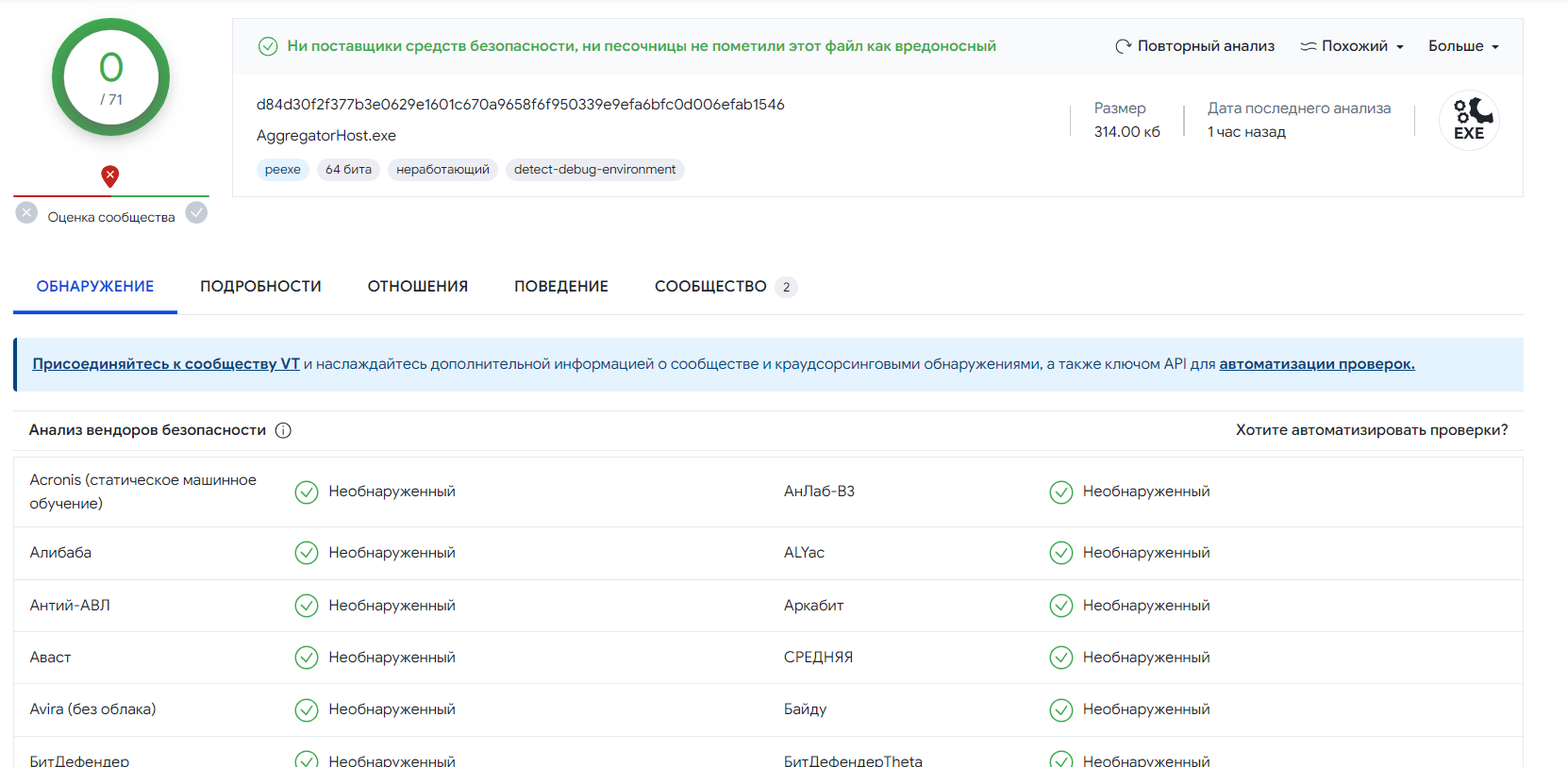
Task: Click the green no-detection status check icon
Action: coord(268,46)
